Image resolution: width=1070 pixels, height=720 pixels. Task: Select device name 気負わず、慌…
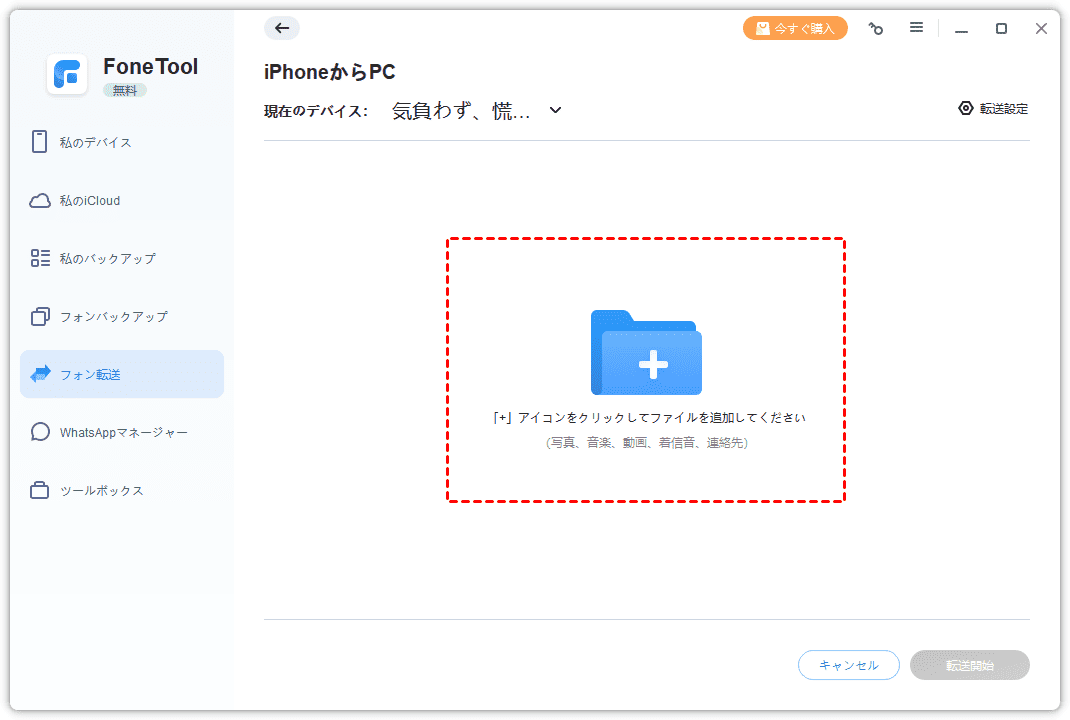pyautogui.click(x=461, y=111)
